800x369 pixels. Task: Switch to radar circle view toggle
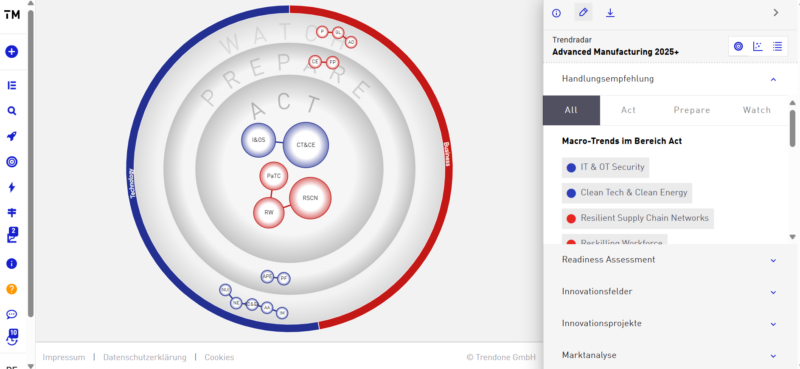click(x=738, y=46)
